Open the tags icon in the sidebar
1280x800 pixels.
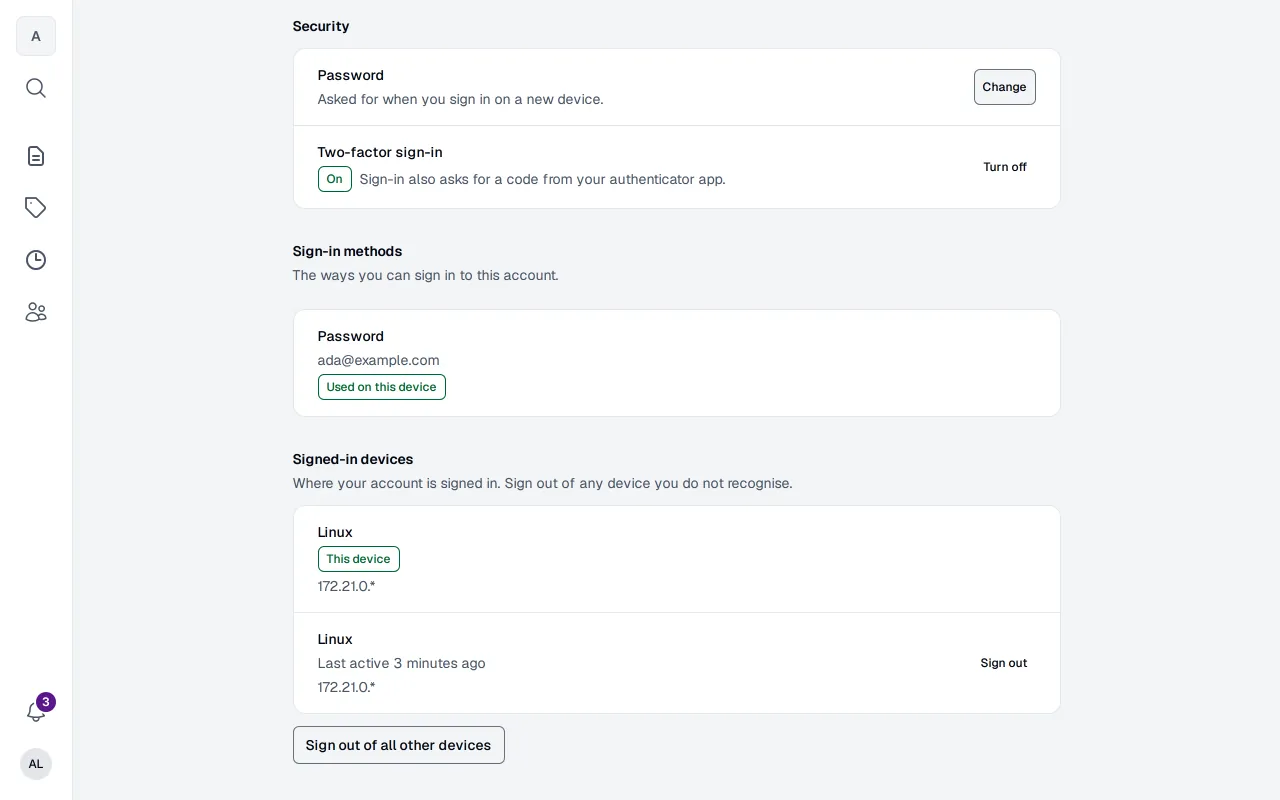pyautogui.click(x=36, y=208)
